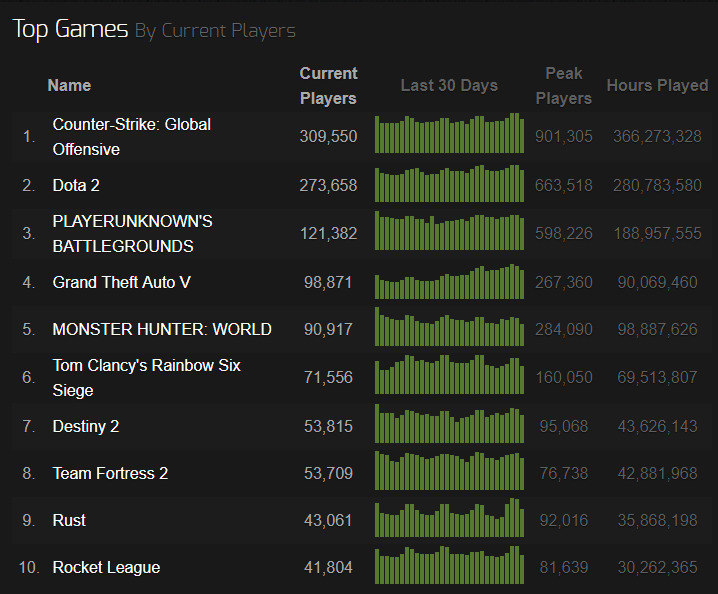Click peak players value 901,305

click(564, 136)
